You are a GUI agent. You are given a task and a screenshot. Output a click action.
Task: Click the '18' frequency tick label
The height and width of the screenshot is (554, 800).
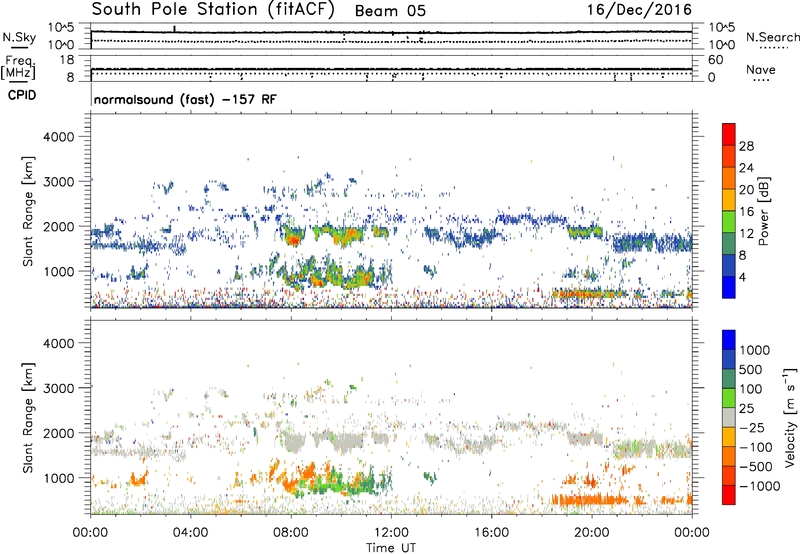point(67,60)
